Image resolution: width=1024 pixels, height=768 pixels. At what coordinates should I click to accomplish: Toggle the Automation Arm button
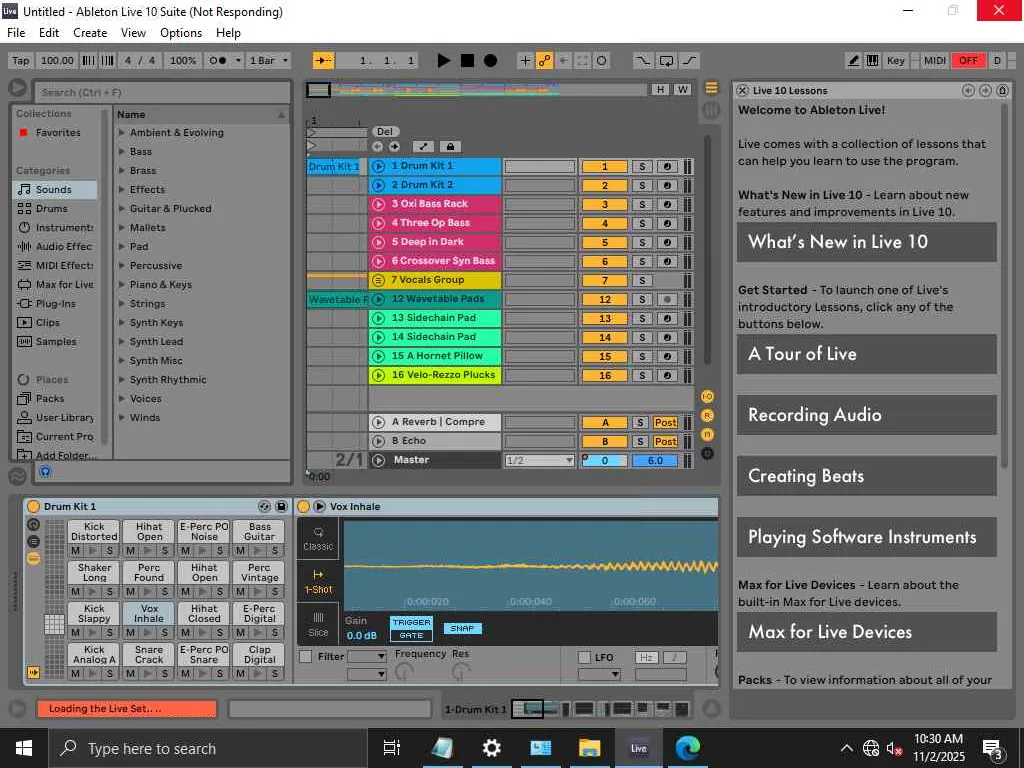544,61
